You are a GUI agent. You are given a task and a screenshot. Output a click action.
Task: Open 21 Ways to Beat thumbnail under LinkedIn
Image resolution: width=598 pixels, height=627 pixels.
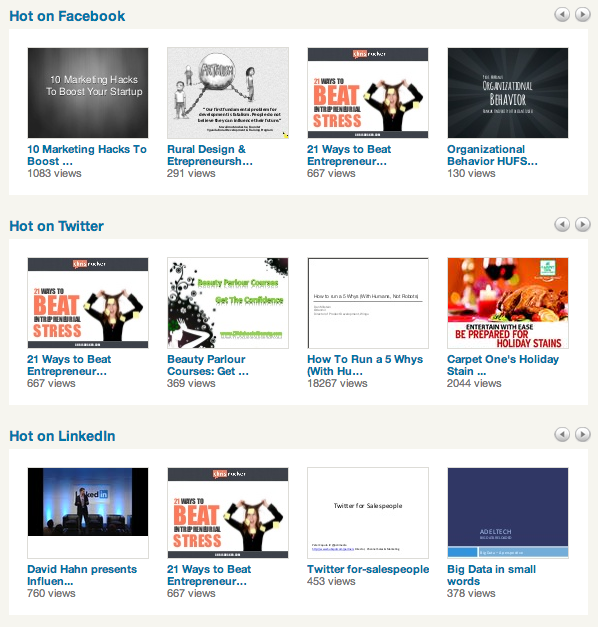click(228, 513)
